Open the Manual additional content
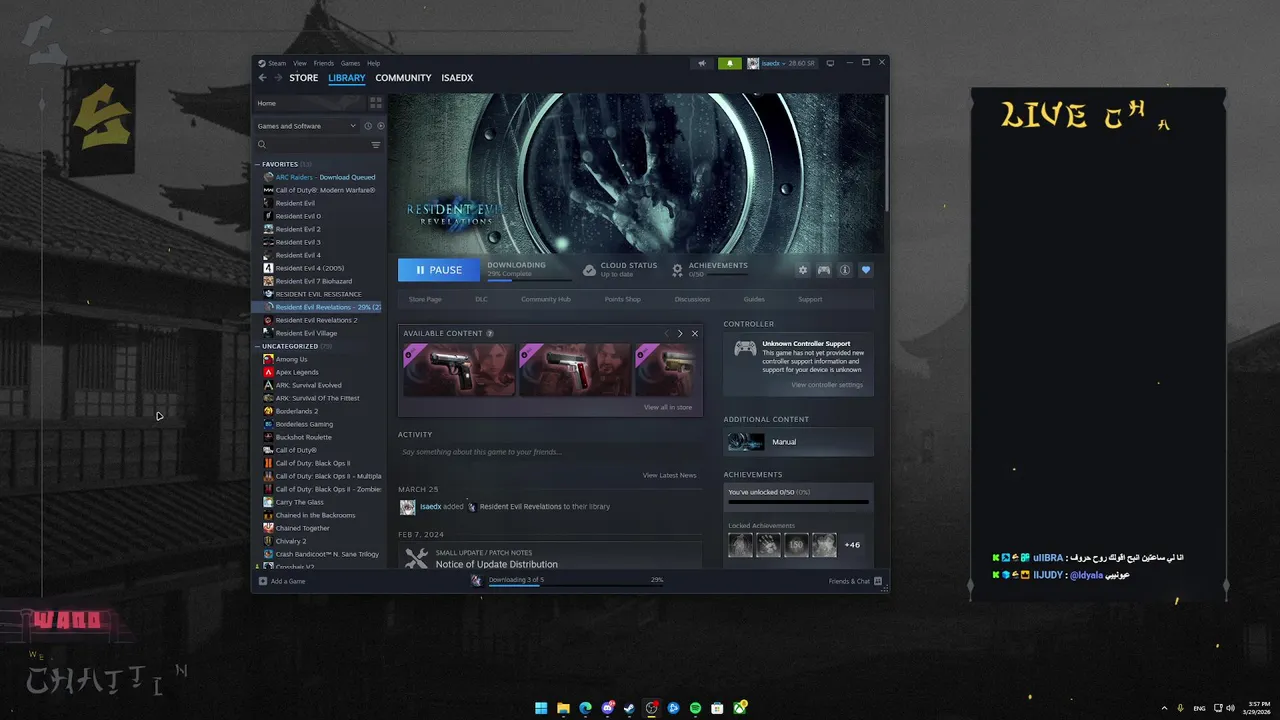 point(798,442)
